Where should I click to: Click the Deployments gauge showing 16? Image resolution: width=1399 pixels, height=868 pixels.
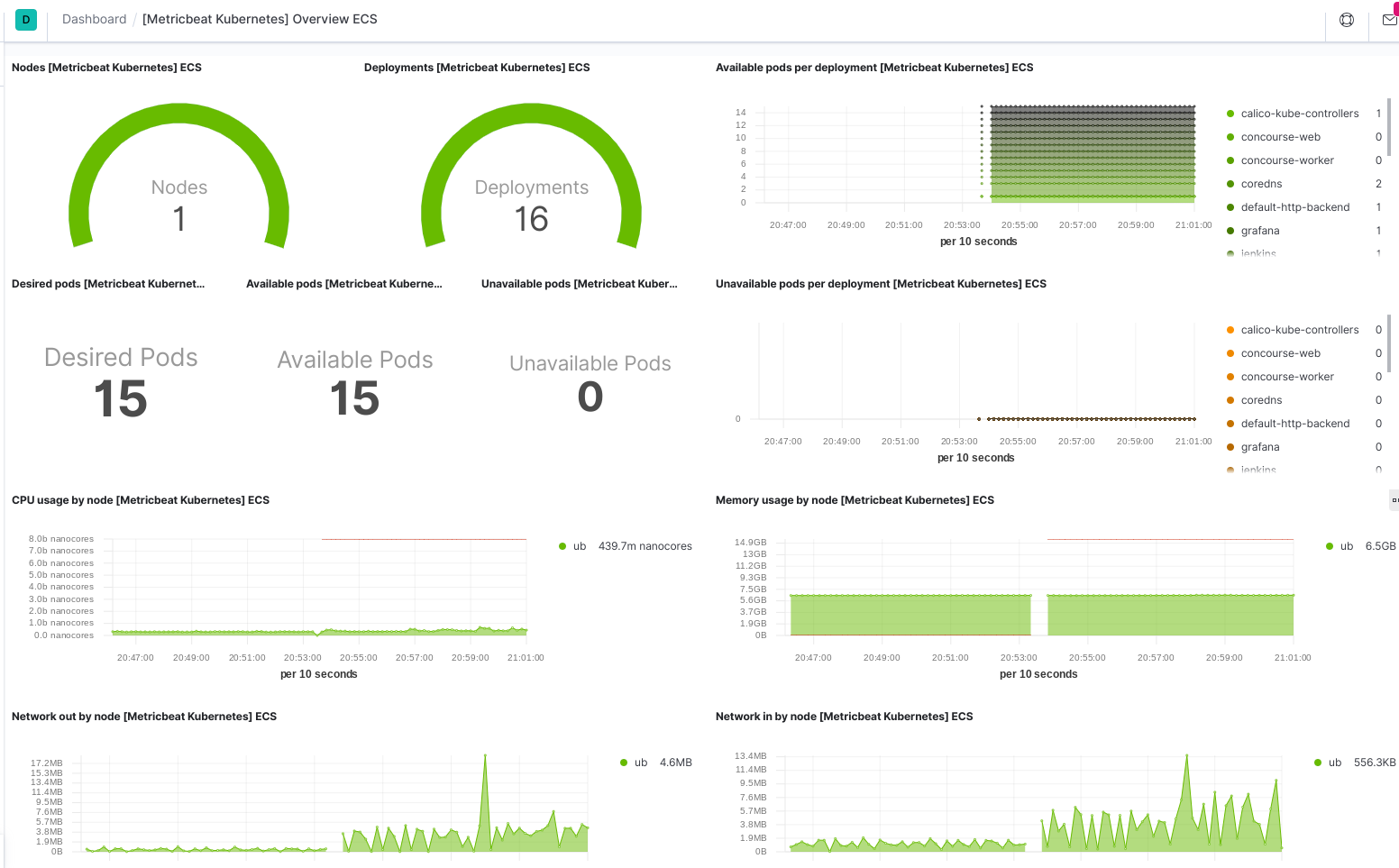532,176
